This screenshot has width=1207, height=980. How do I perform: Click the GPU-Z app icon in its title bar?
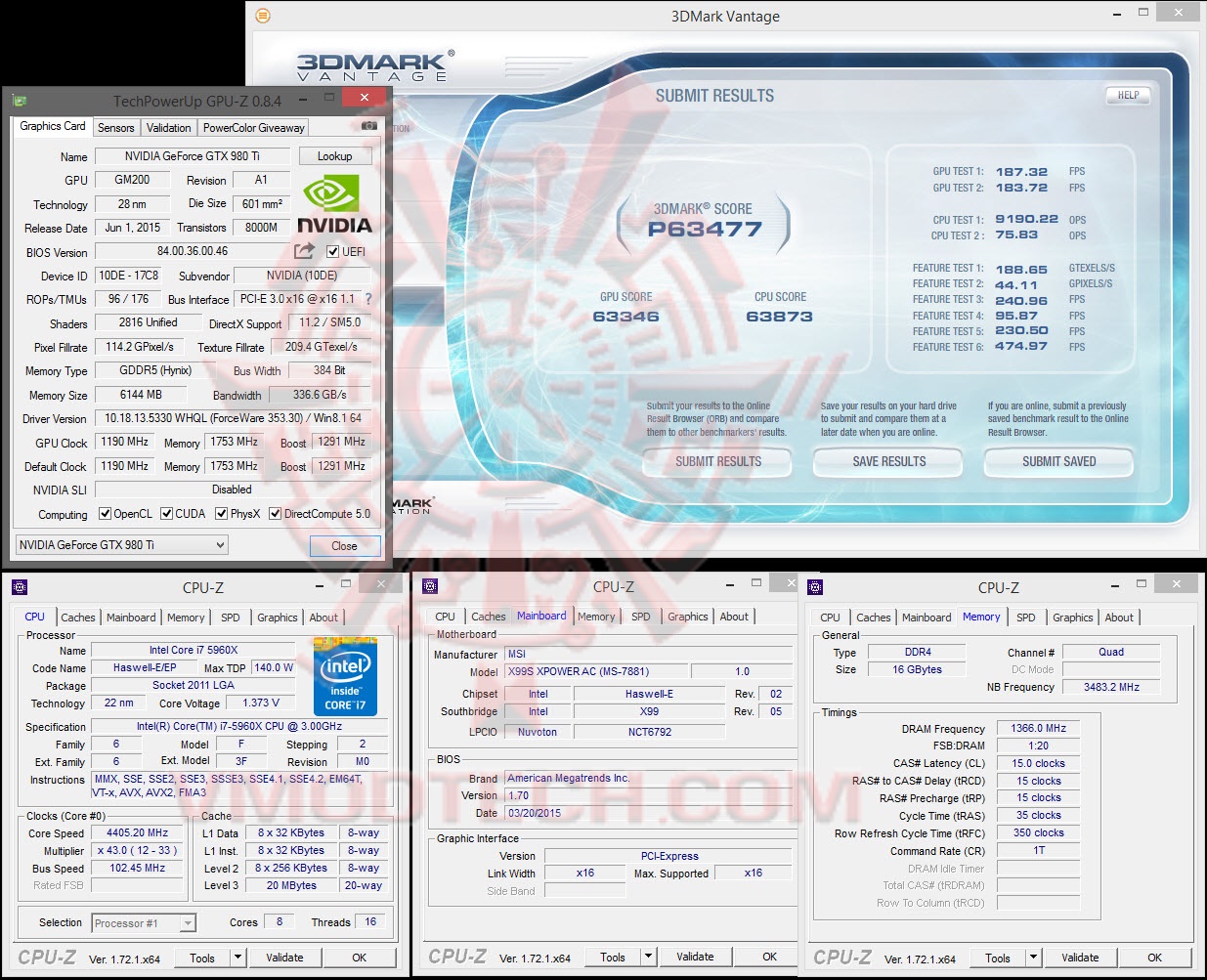[x=21, y=100]
